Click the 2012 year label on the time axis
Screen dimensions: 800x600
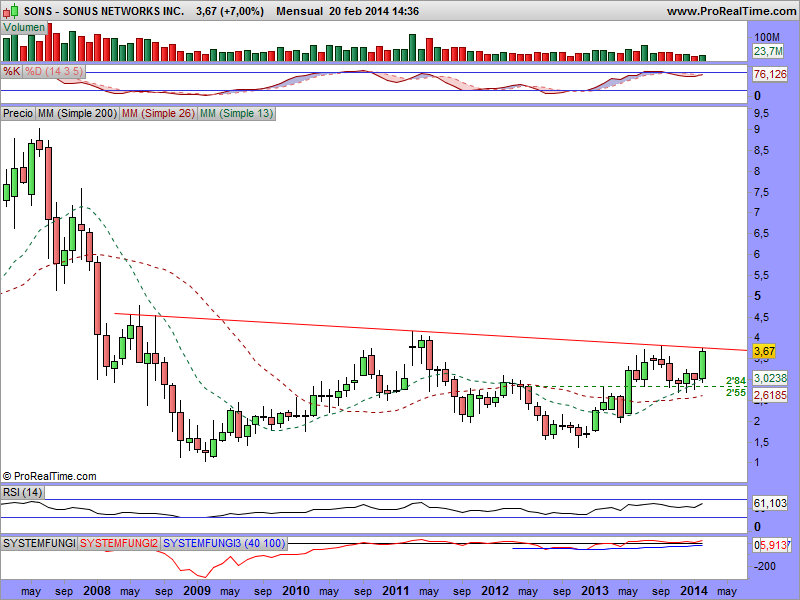tap(495, 591)
